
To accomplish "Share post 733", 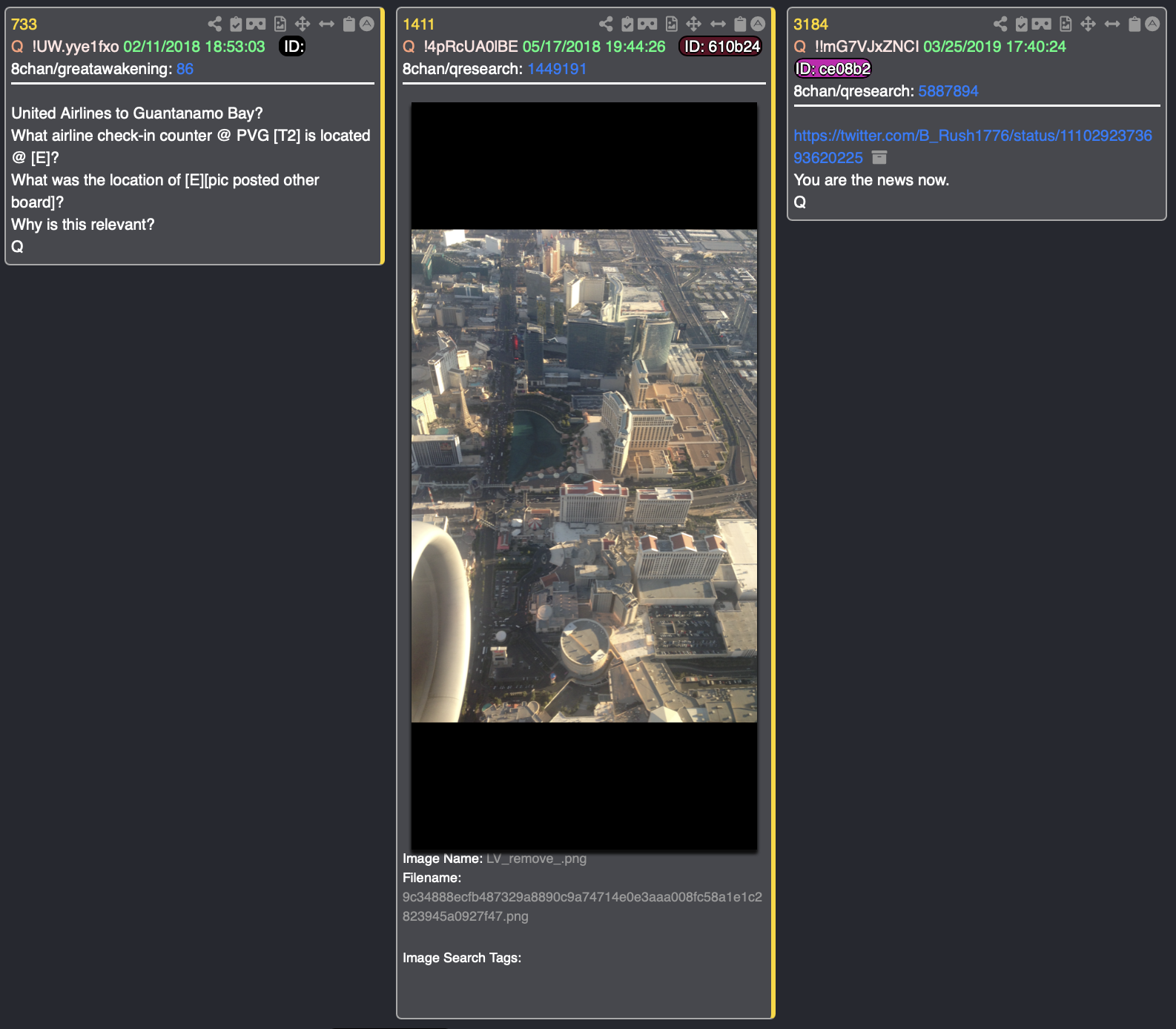I will pyautogui.click(x=215, y=24).
